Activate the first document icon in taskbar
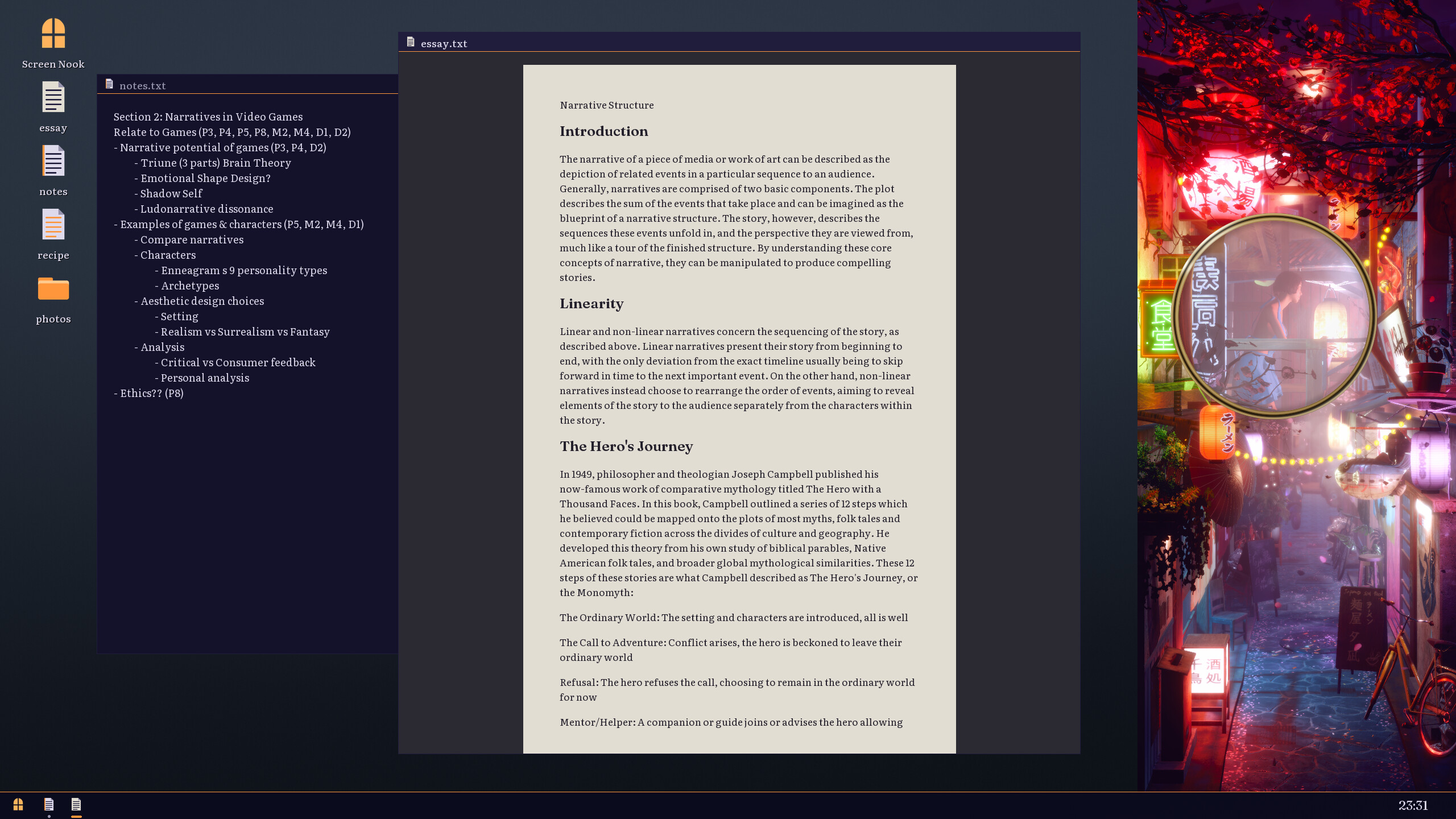Screen dimensions: 1456x819 click(x=49, y=804)
